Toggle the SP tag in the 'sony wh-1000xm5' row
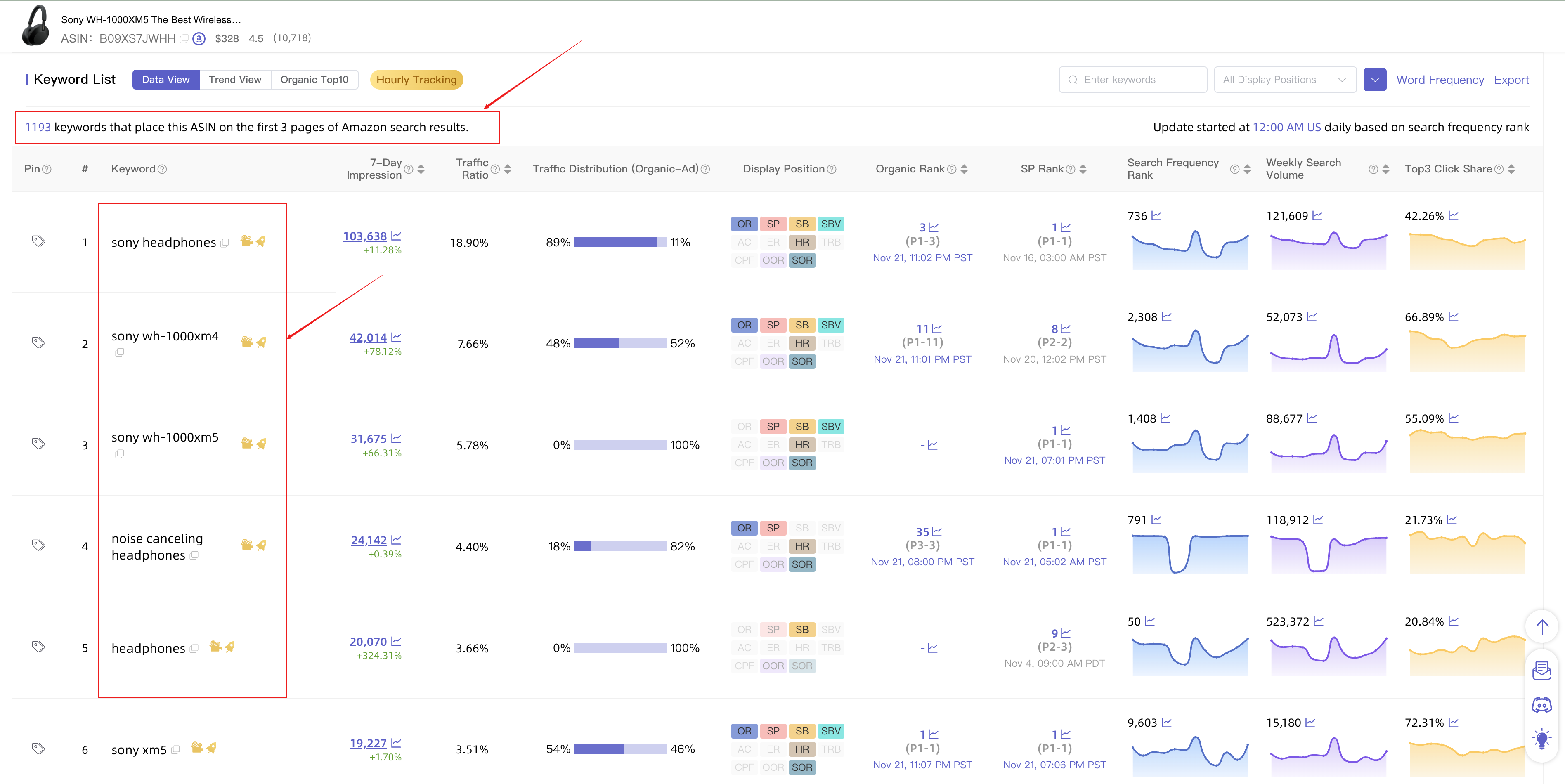Screen dimensions: 1565x784 pos(773,427)
